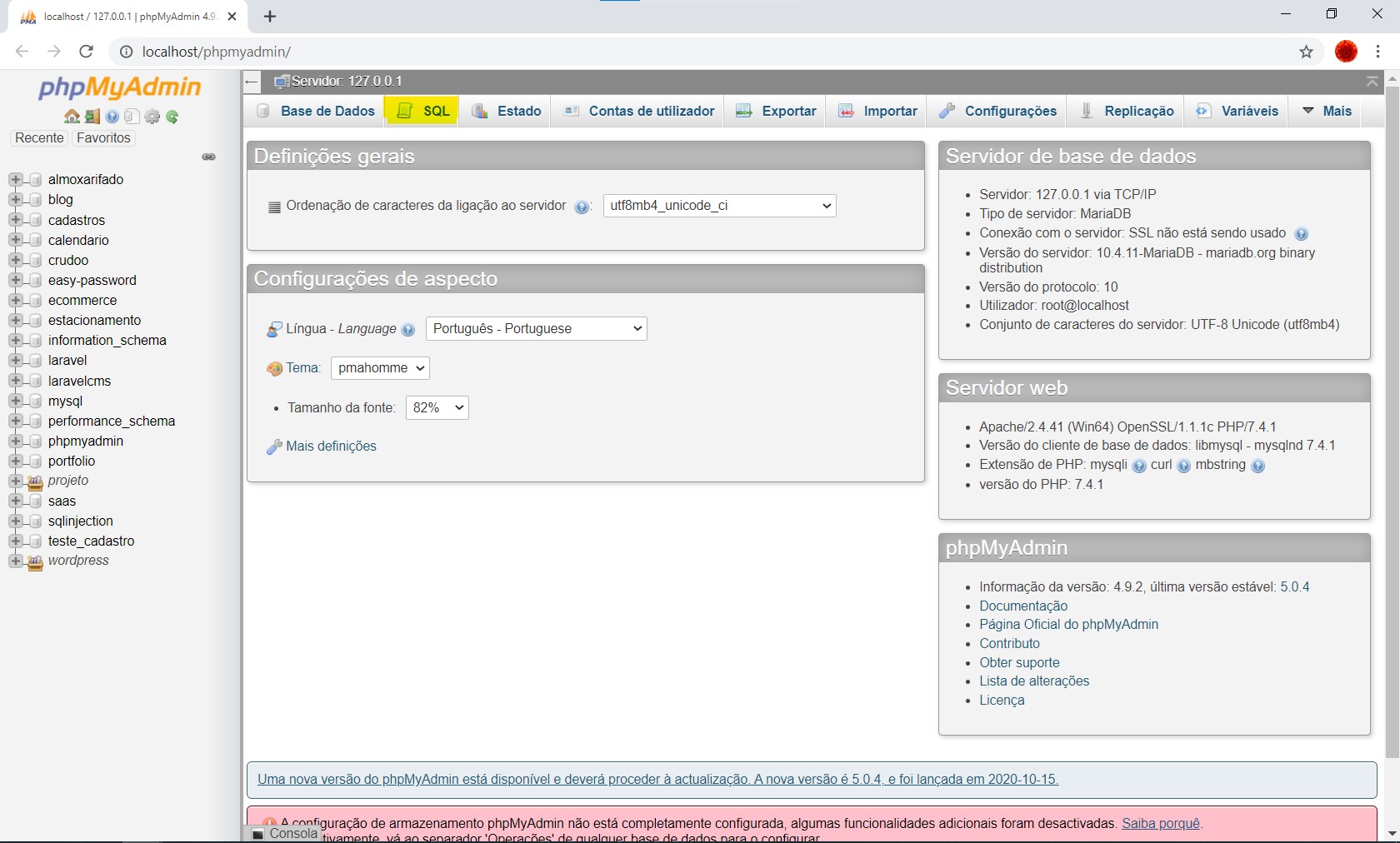Open the Configurações tab

click(997, 111)
